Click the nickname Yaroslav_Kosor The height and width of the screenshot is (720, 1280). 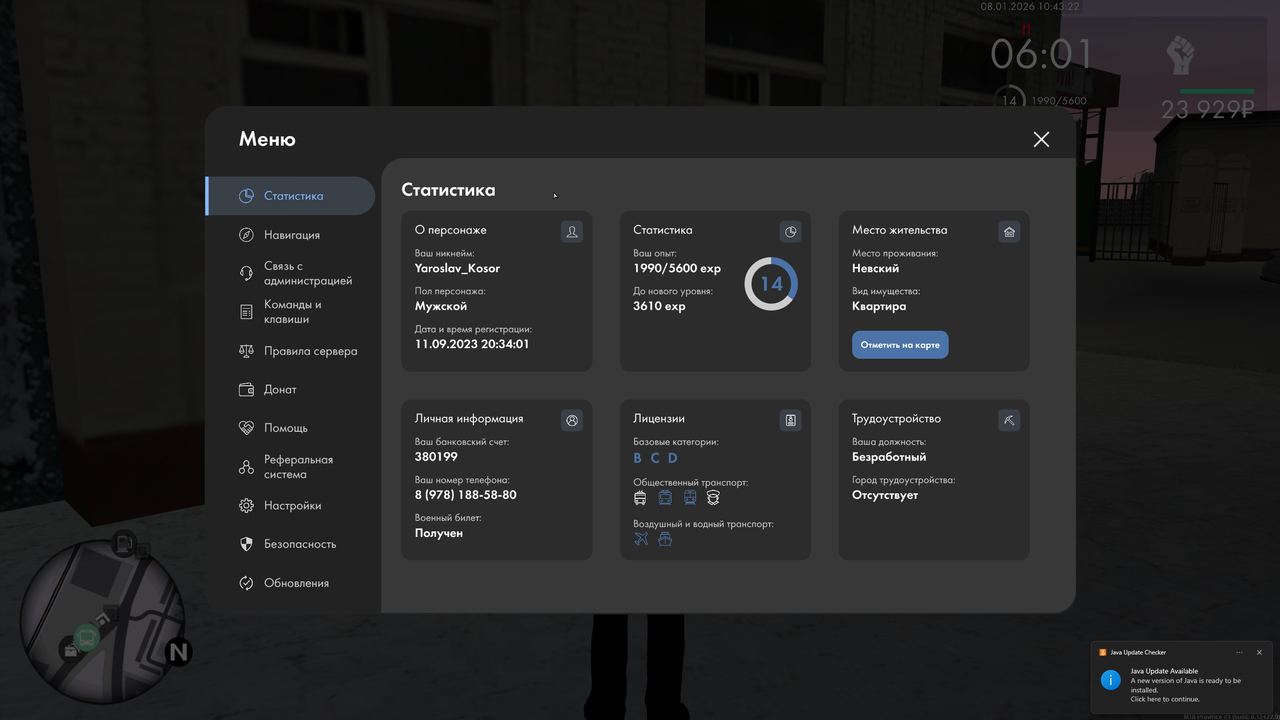click(457, 268)
